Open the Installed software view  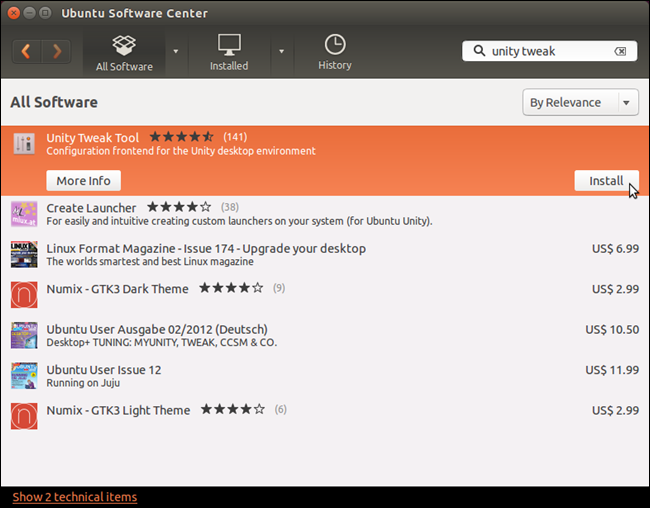[229, 53]
